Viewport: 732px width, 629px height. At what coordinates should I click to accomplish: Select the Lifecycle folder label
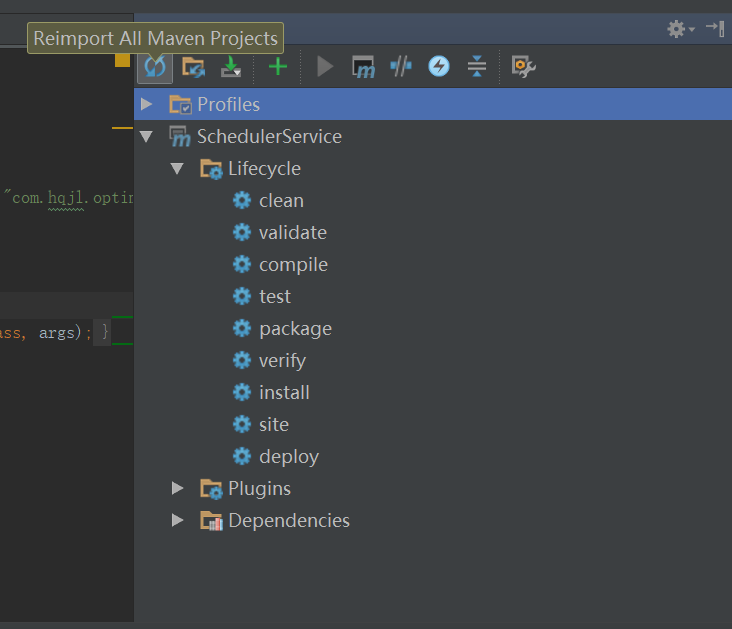[264, 169]
